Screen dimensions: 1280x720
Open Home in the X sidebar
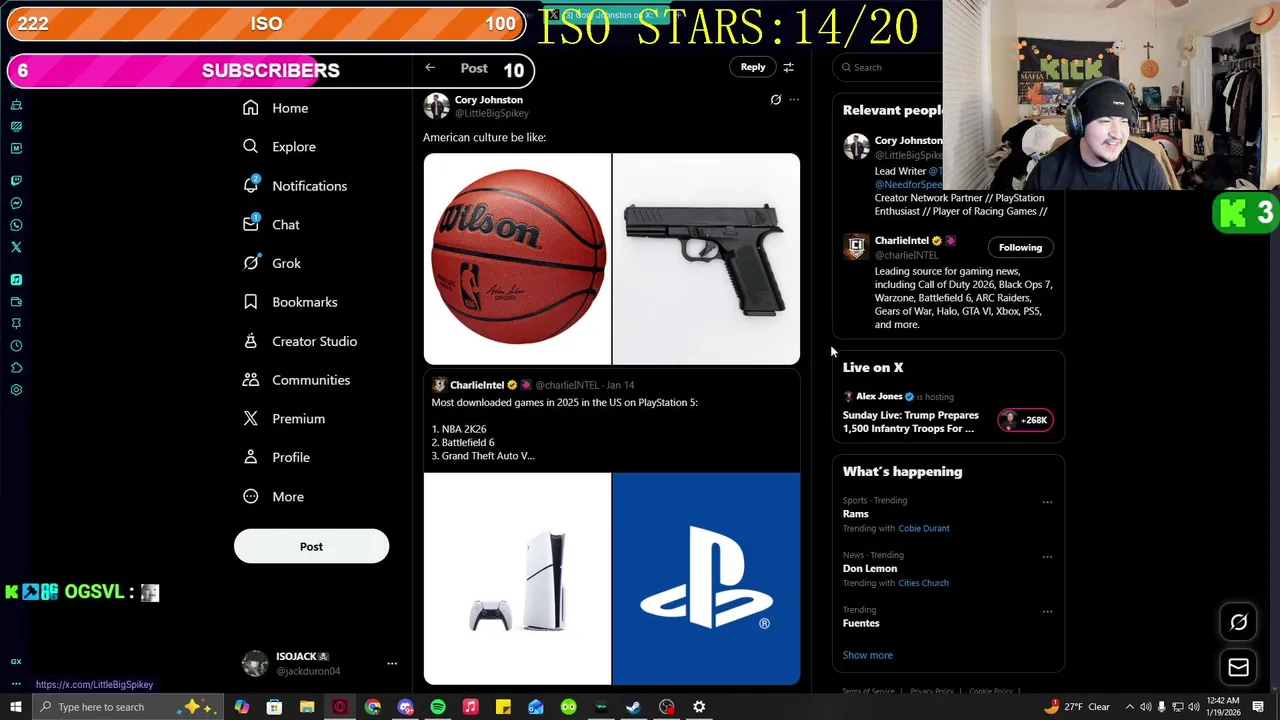(x=276, y=108)
